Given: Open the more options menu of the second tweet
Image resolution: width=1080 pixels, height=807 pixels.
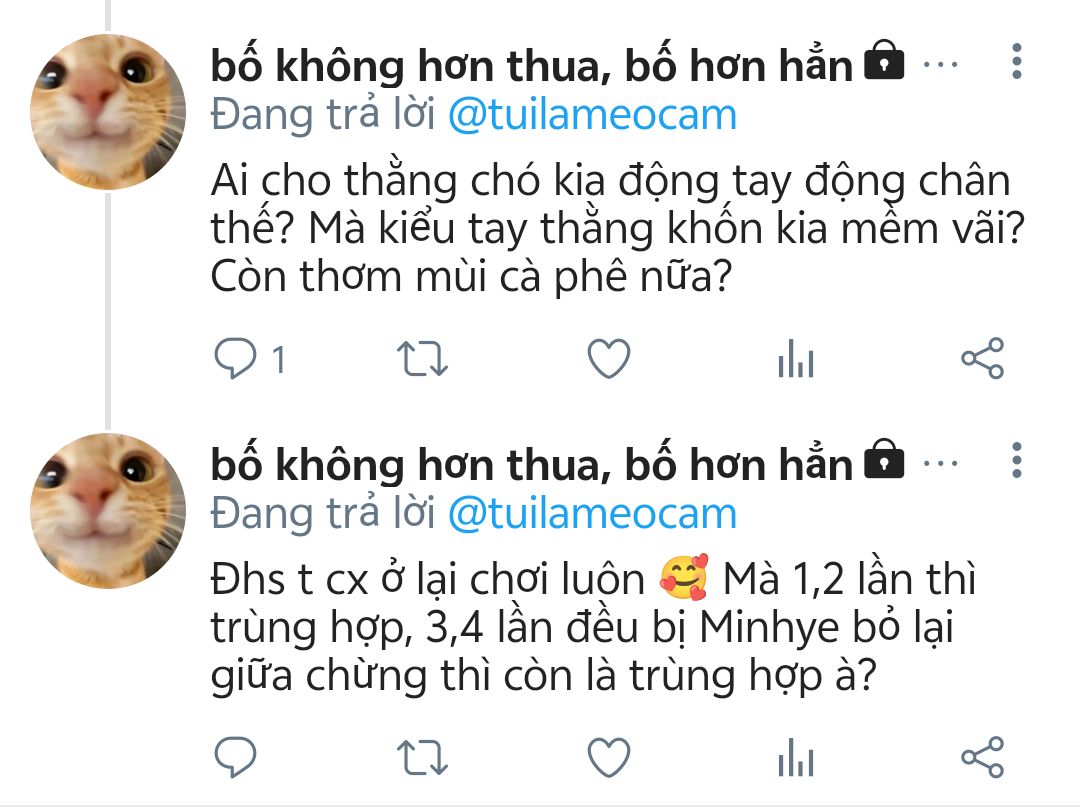Looking at the screenshot, I should pos(1017,460).
